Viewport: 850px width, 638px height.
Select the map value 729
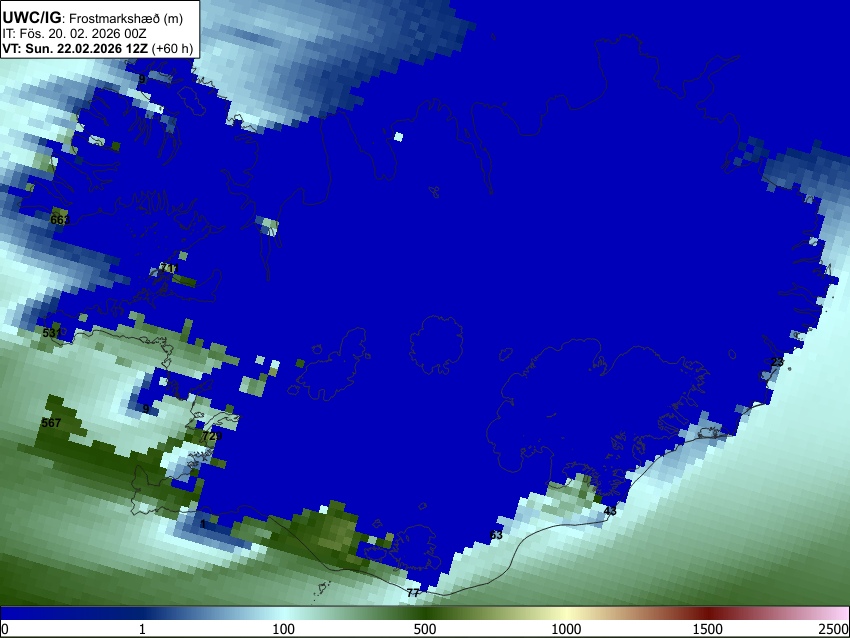coord(212,436)
